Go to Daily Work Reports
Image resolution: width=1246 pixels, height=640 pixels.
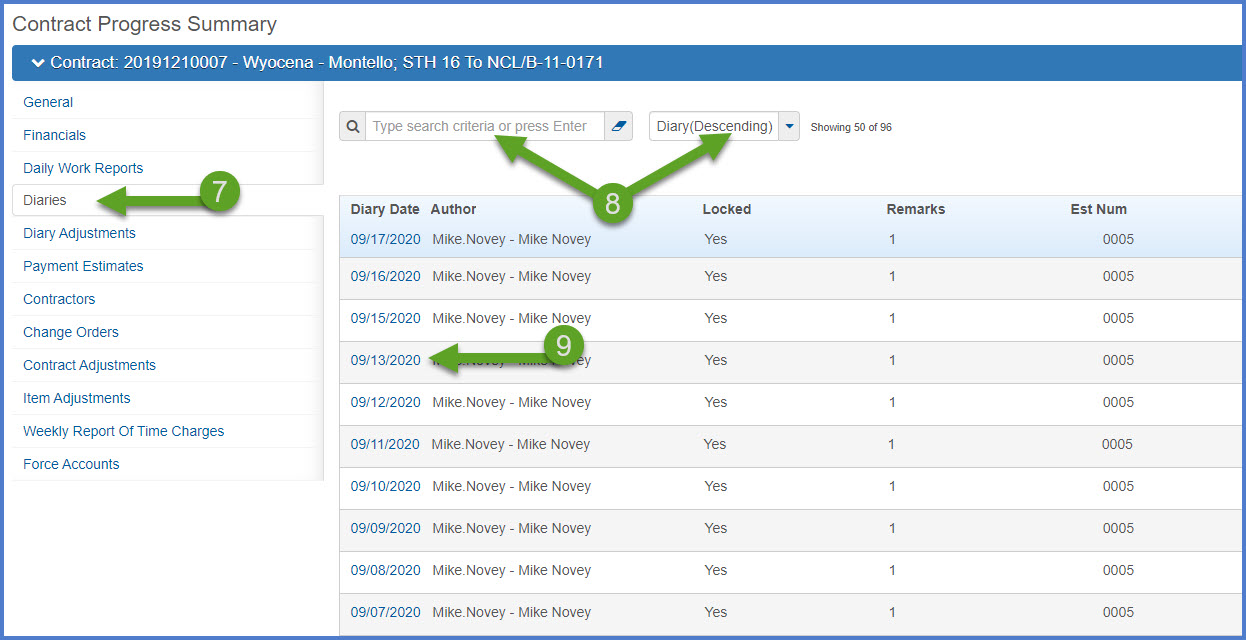[83, 168]
